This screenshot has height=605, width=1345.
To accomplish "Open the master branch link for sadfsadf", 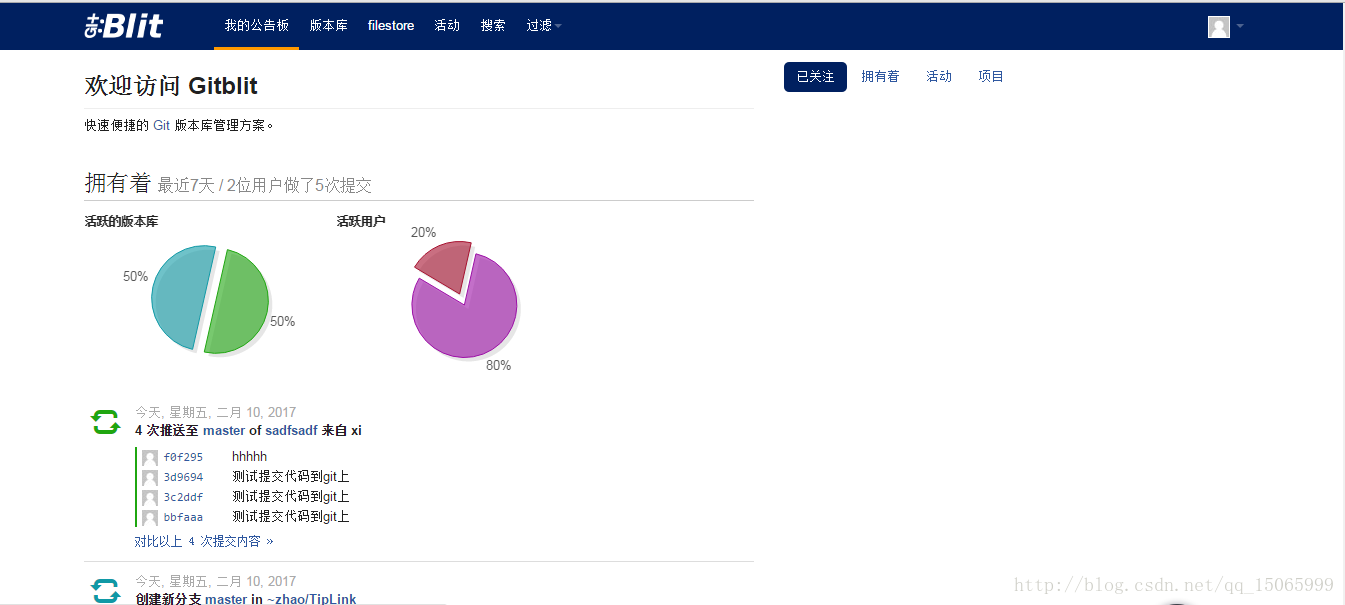I will (224, 431).
